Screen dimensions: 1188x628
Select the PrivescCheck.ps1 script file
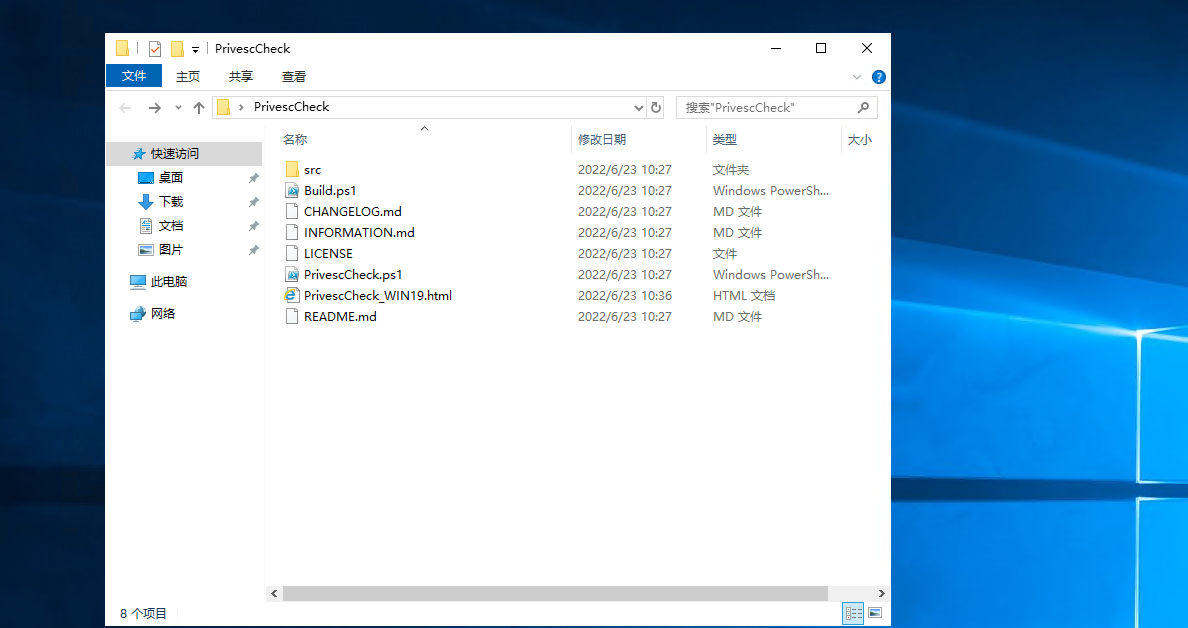pyautogui.click(x=352, y=274)
